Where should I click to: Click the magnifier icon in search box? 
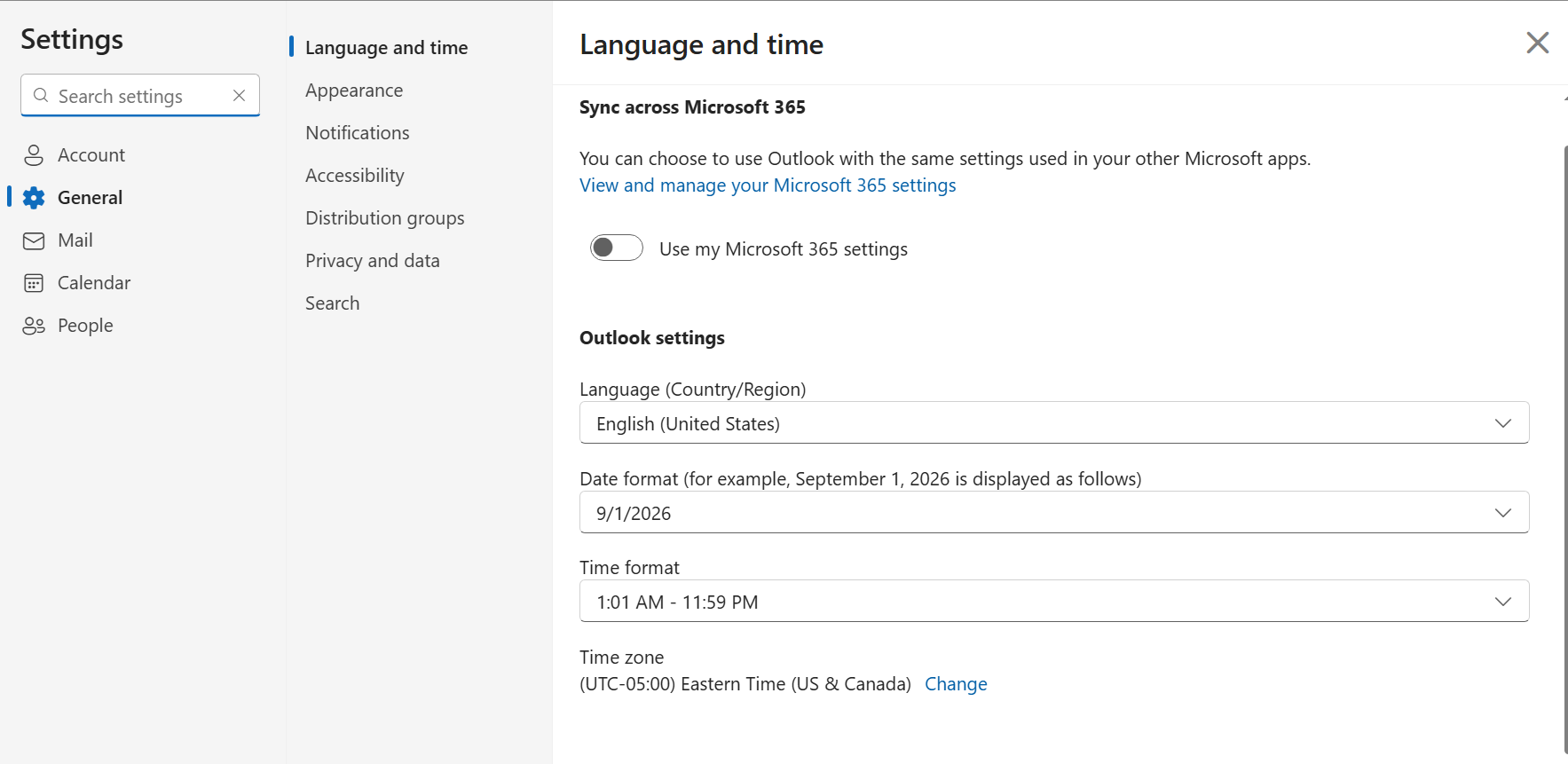[x=41, y=96]
